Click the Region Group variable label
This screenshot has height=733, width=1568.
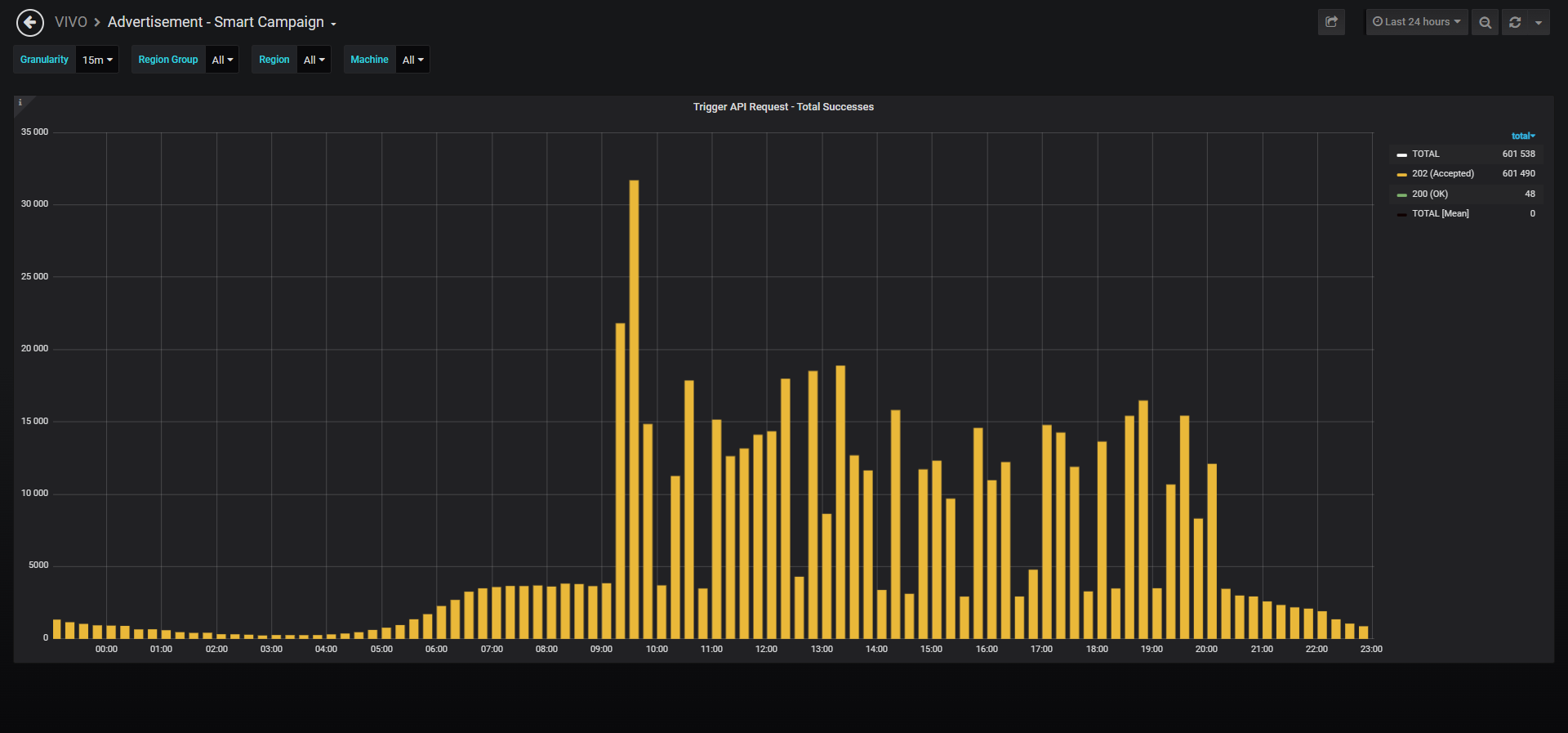tap(168, 60)
